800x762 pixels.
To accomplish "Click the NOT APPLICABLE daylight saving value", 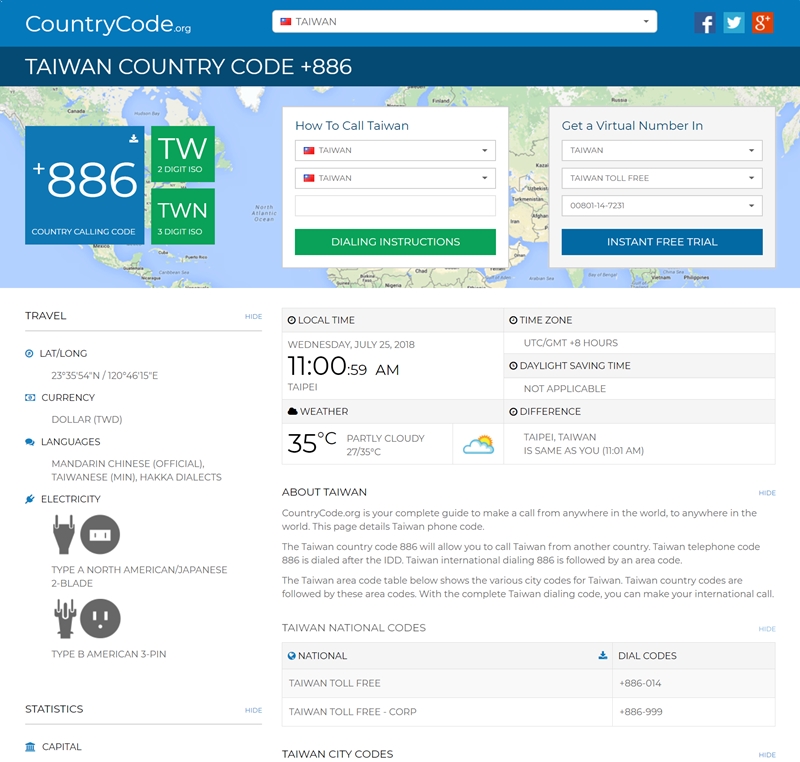I will point(565,389).
